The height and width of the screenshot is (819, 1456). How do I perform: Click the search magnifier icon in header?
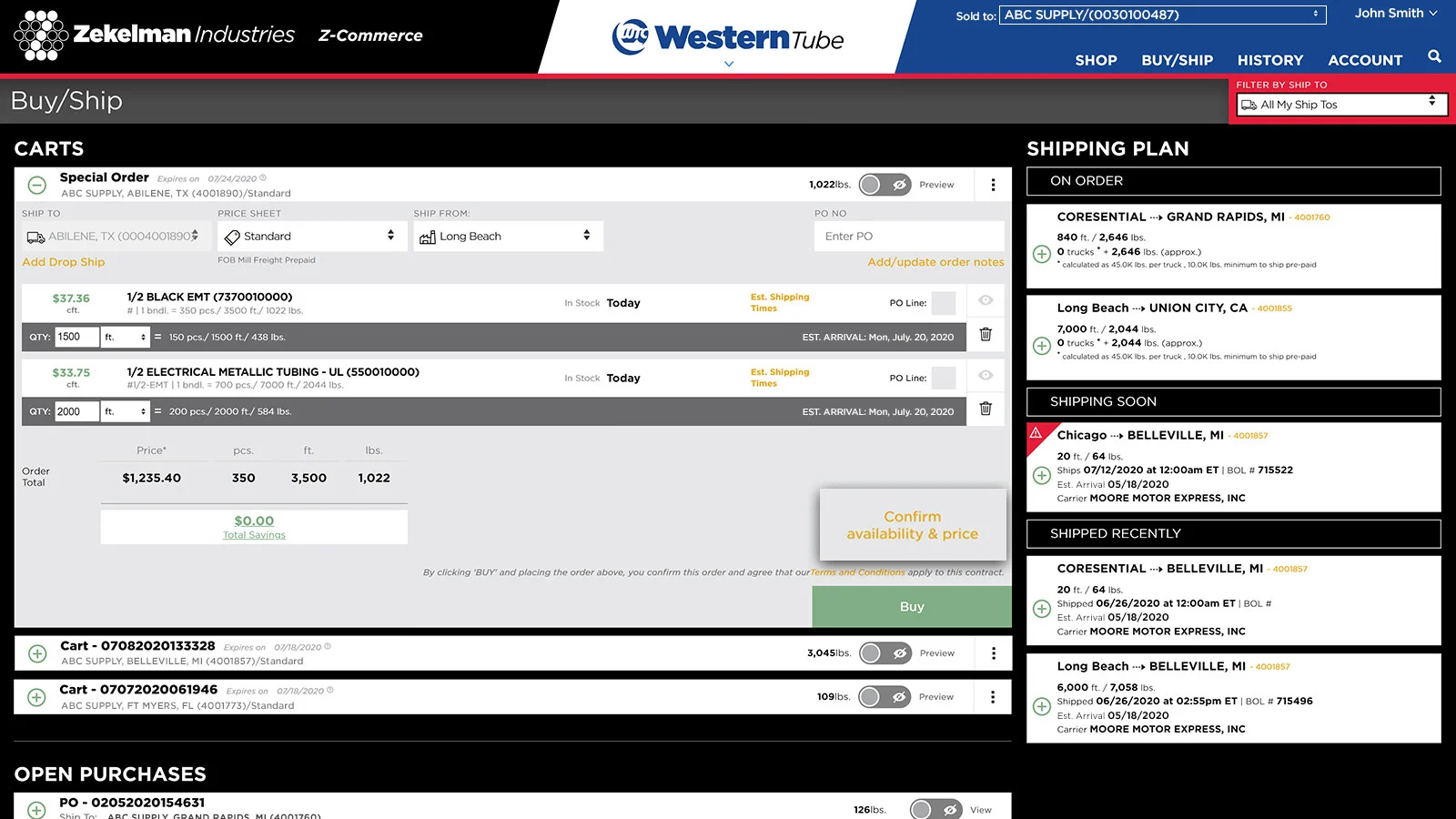pos(1434,56)
